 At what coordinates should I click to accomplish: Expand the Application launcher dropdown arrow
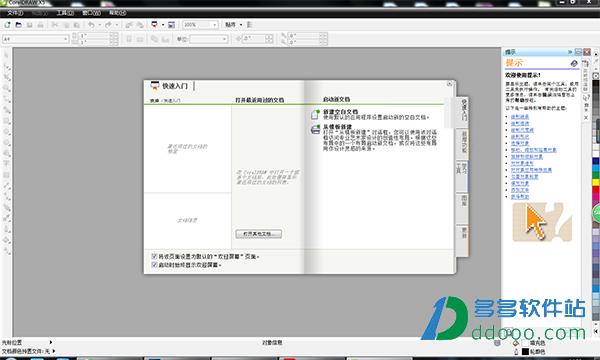click(163, 25)
